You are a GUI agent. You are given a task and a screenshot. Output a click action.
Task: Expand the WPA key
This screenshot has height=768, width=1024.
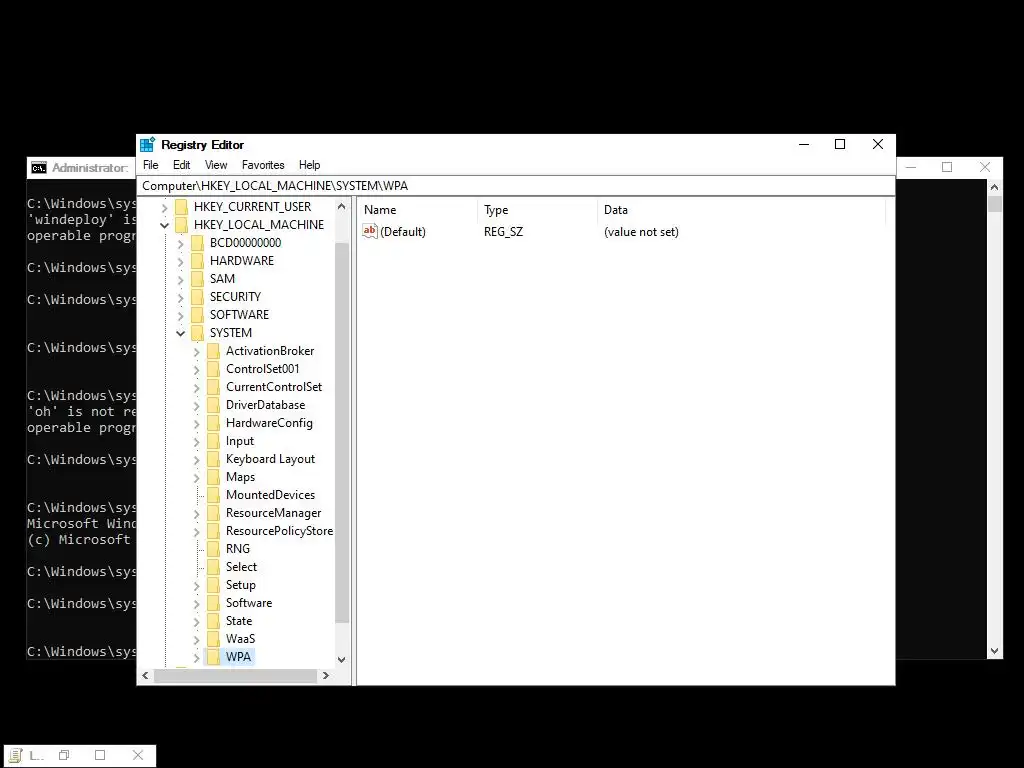click(197, 657)
